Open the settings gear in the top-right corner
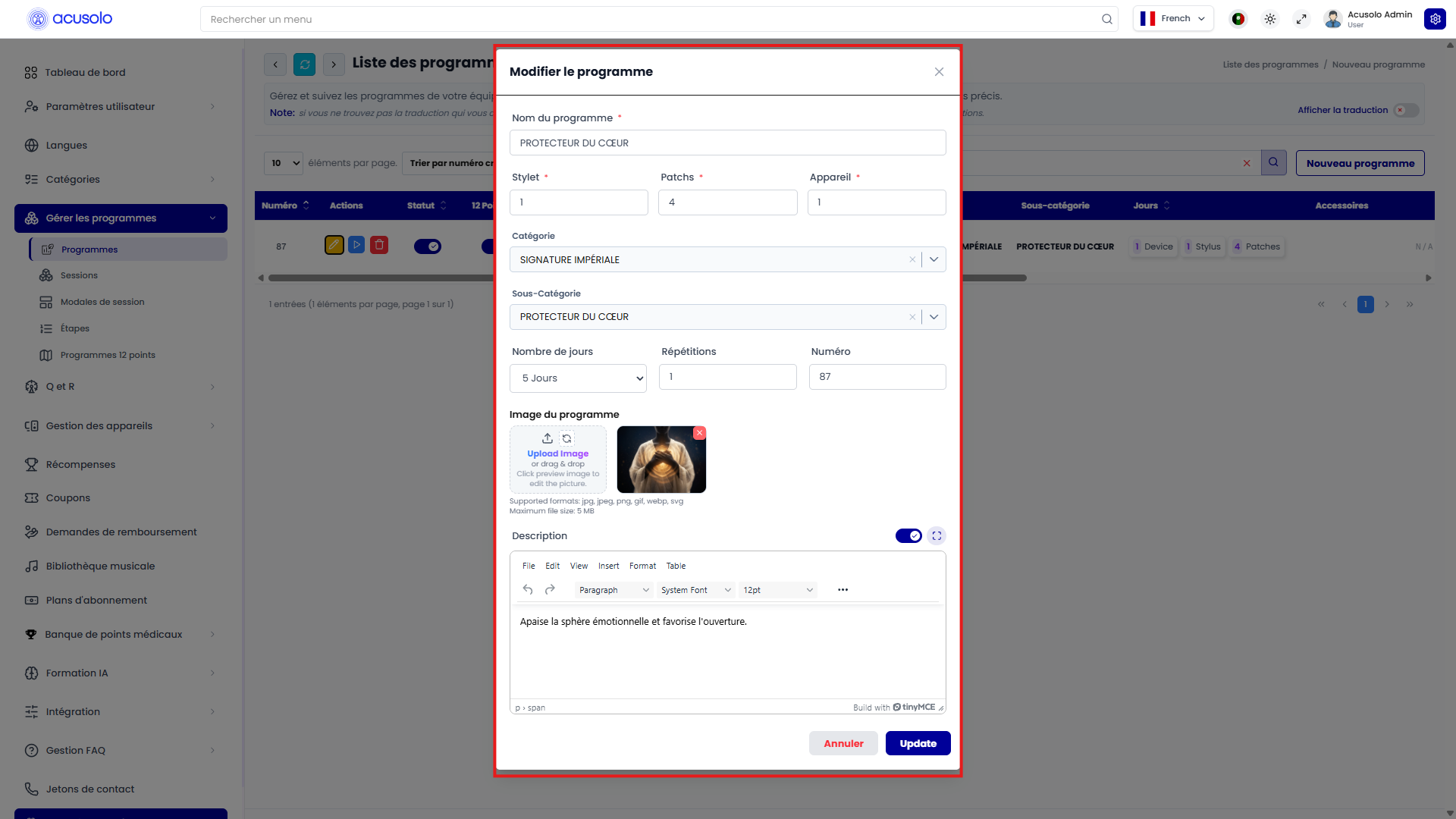The image size is (1456, 819). click(x=1435, y=19)
